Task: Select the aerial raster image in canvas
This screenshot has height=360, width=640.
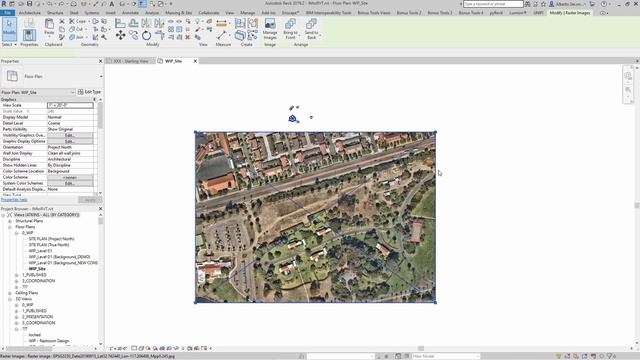Action: click(315, 217)
